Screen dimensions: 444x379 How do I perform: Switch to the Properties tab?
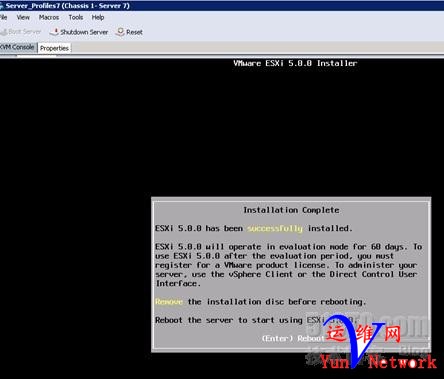point(54,48)
